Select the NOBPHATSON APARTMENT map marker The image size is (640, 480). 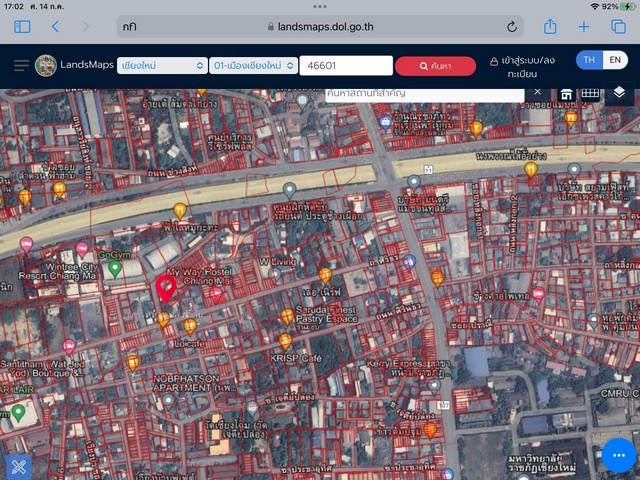(x=168, y=401)
